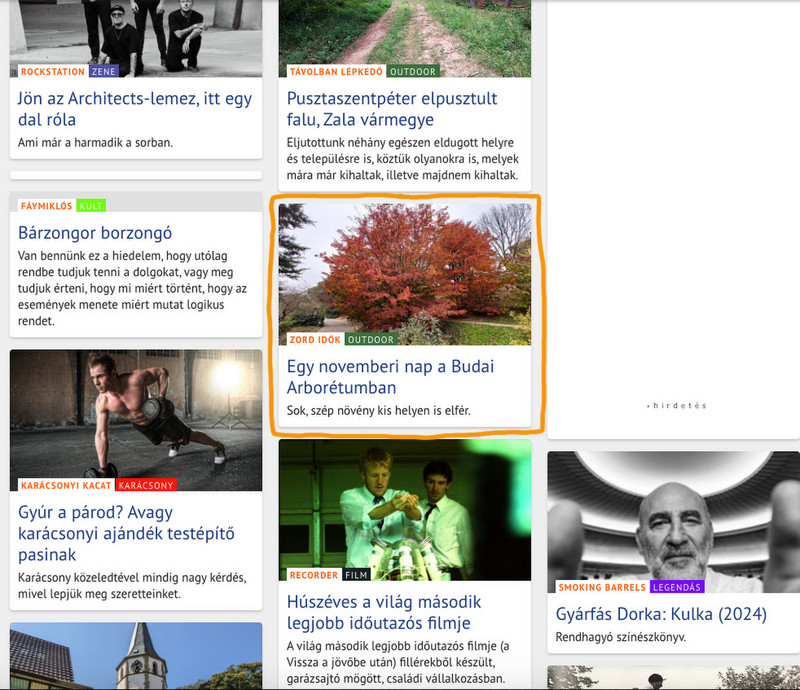
Task: Open 'Gyúr a párod?' karácsonyi ajándék article
Action: (x=126, y=533)
